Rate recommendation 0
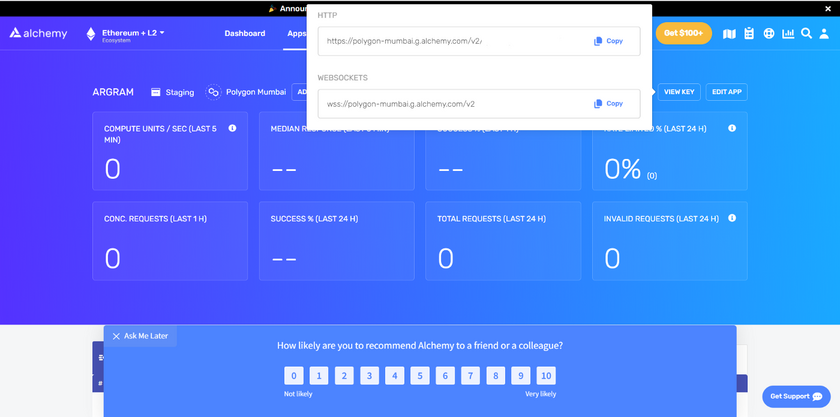The image size is (840, 417). pyautogui.click(x=294, y=376)
